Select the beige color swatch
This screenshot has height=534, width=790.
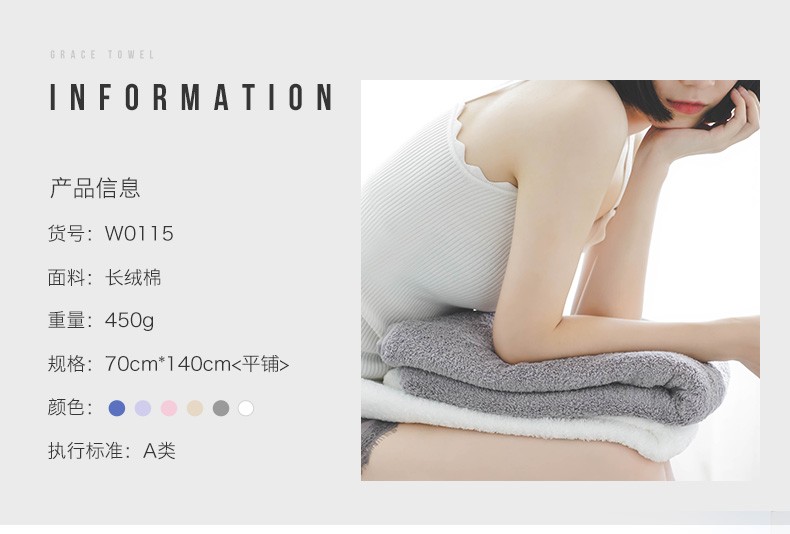(195, 408)
